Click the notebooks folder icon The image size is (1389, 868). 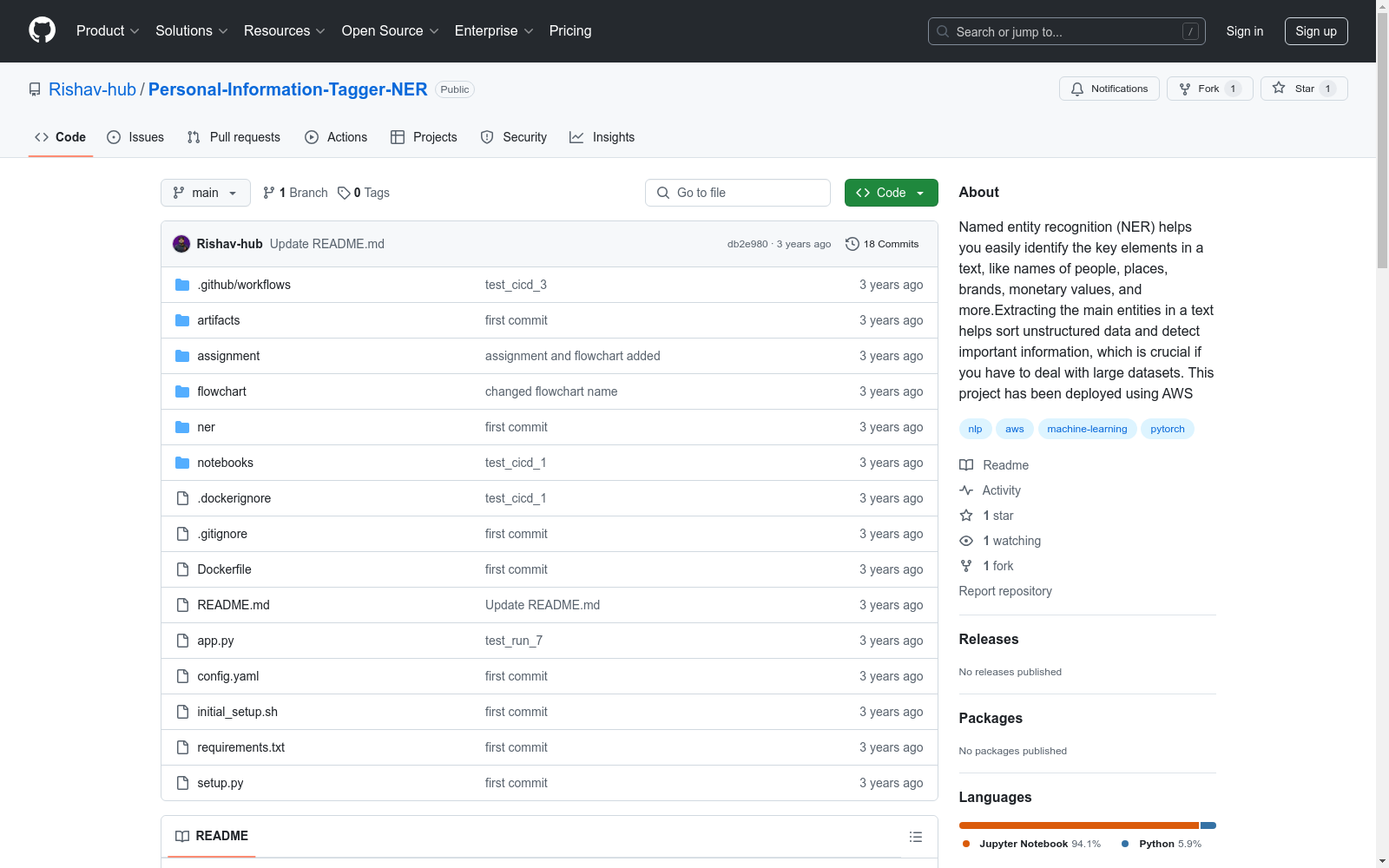[182, 463]
